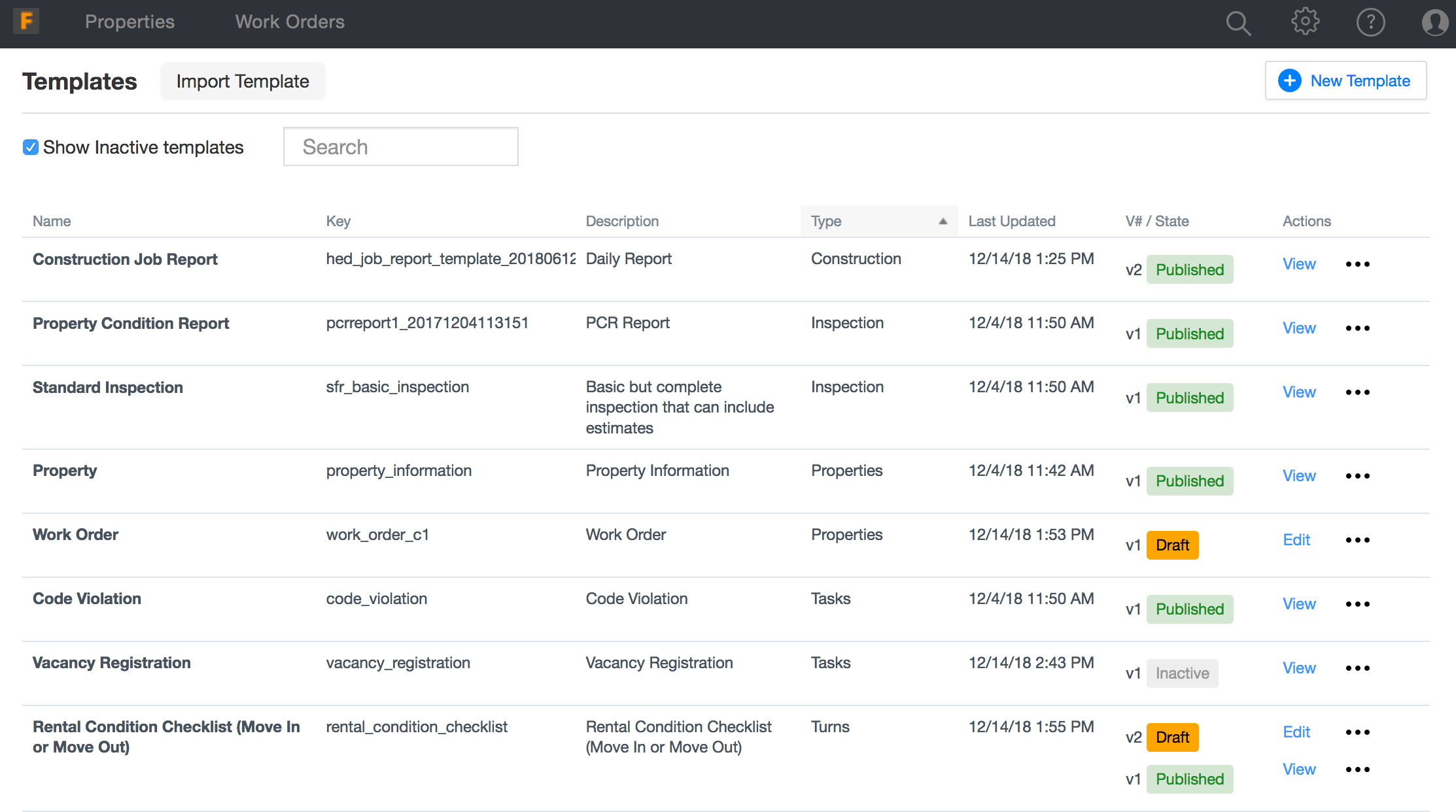Screen dimensions: 1456x812
Task: Toggle the Show Inactive templates checkbox on
Action: pos(30,147)
